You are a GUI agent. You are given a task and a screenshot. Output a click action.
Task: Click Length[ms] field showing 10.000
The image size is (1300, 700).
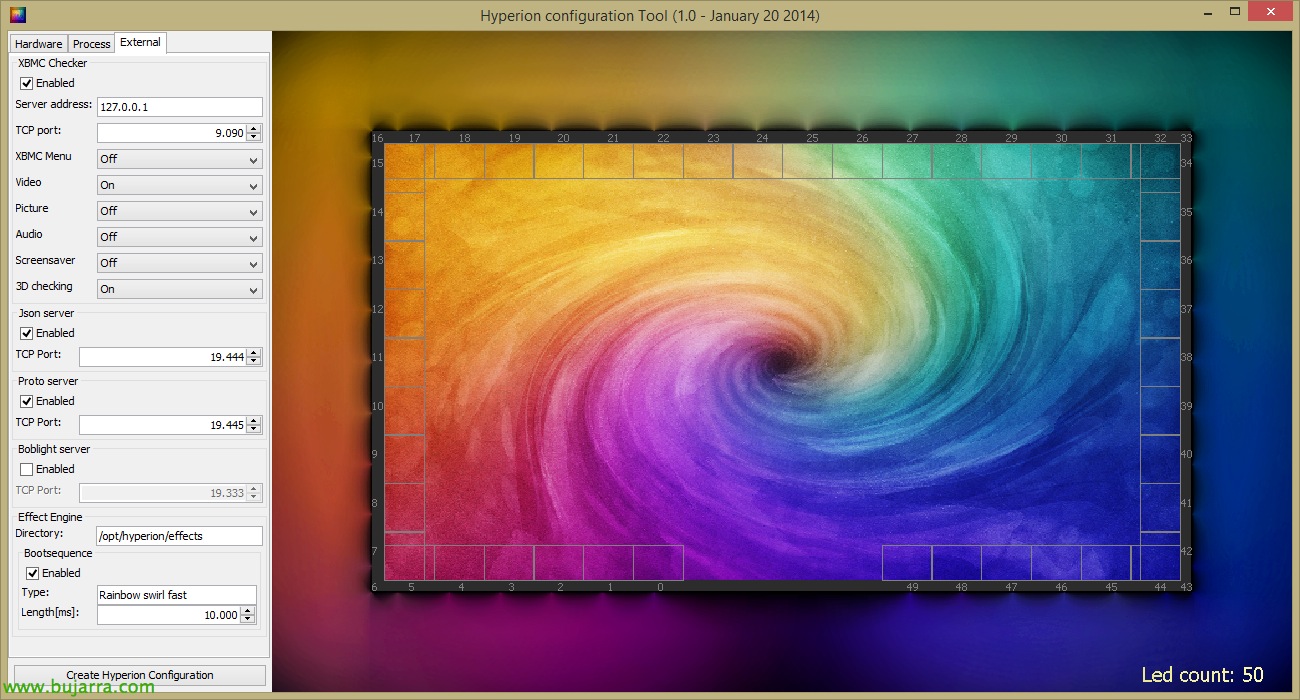(x=169, y=615)
